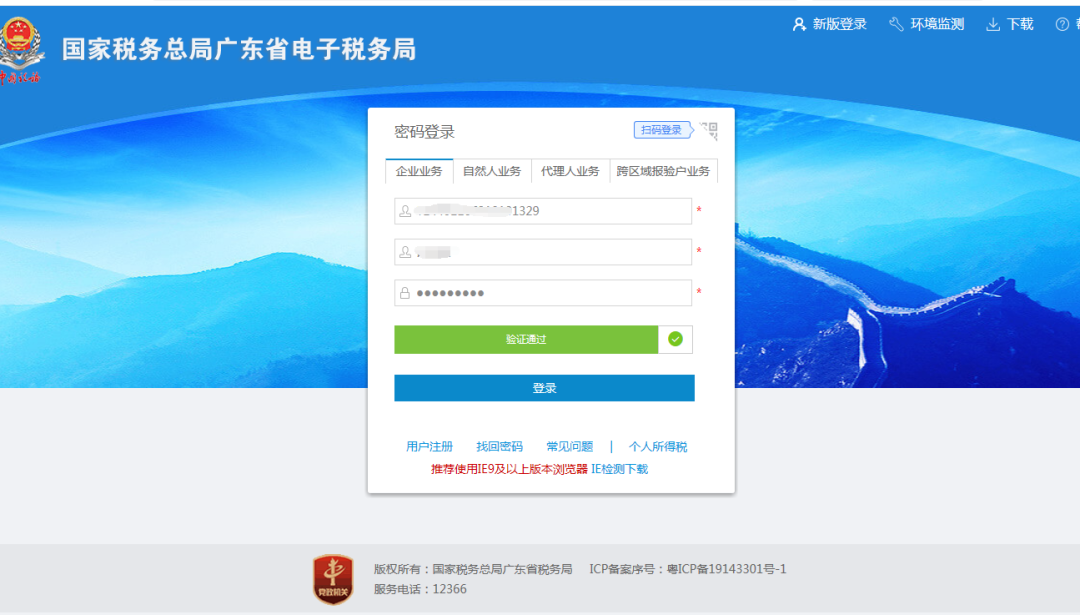Focus the taxpayer ID field ending 1329
This screenshot has width=1080, height=615.
point(543,211)
